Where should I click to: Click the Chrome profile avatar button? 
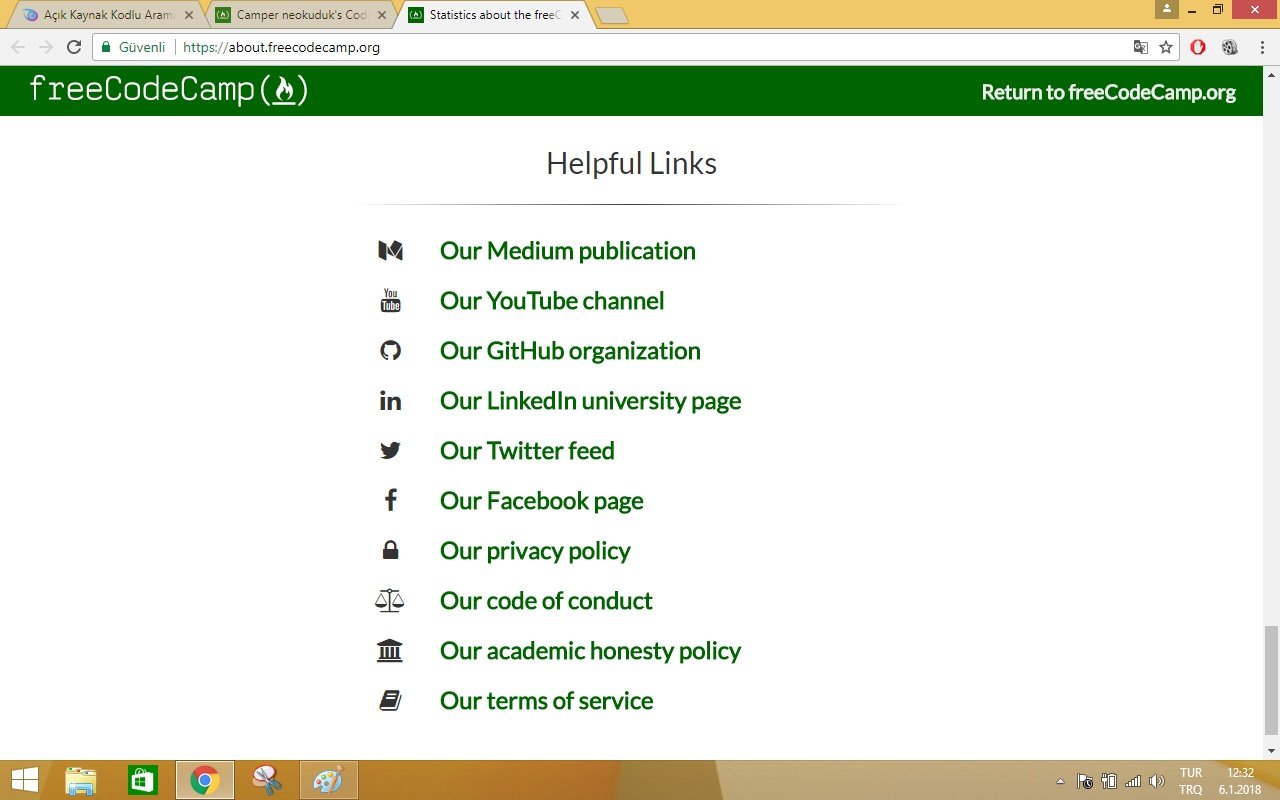1167,9
